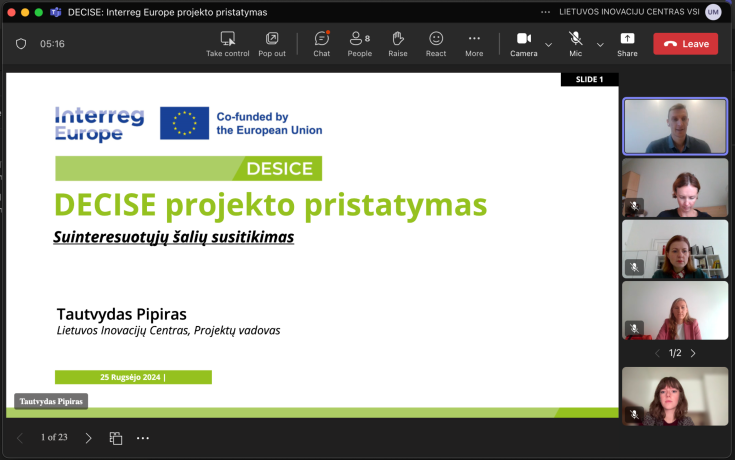Show the People participants list
Screen dimensions: 735x460
[360, 44]
